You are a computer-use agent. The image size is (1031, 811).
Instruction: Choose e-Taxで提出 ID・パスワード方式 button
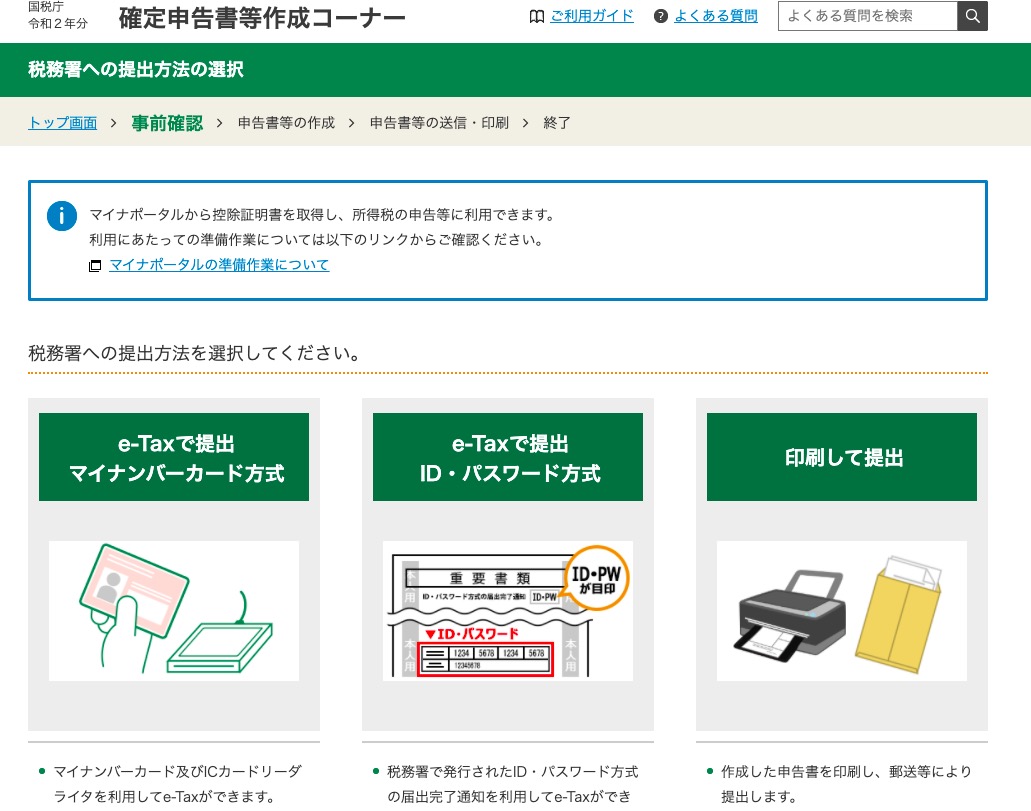[x=508, y=457]
